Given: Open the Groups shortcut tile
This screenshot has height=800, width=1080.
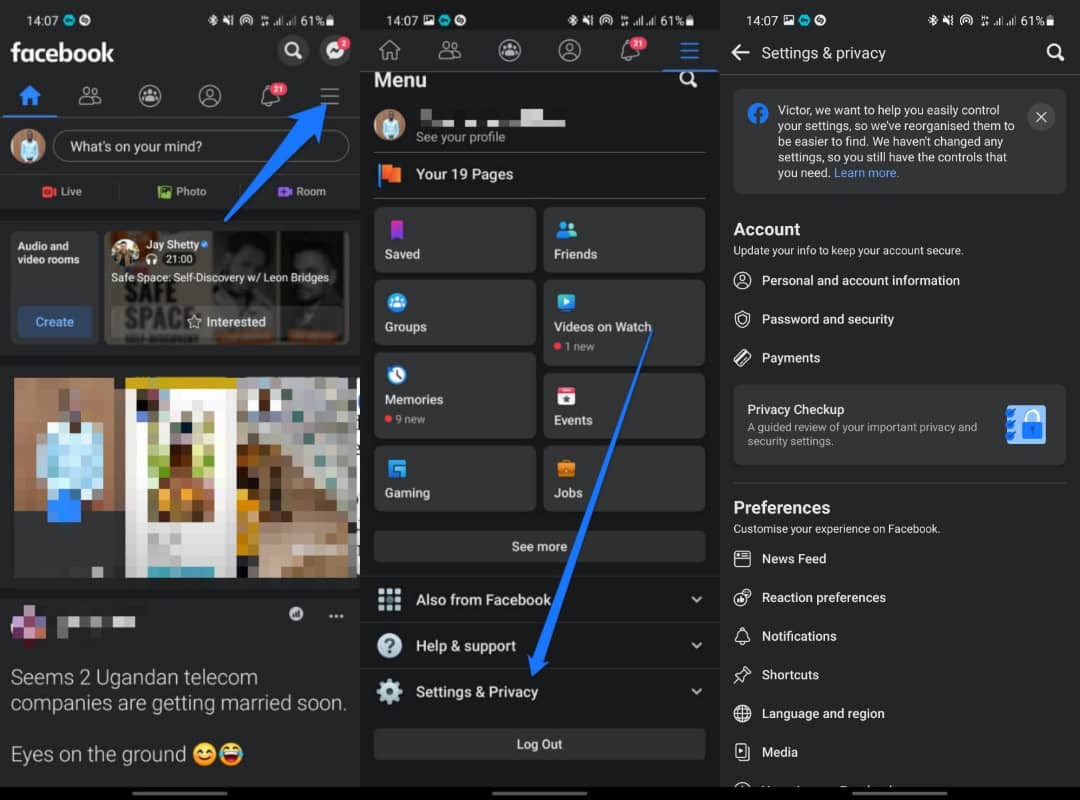Looking at the screenshot, I should point(455,312).
